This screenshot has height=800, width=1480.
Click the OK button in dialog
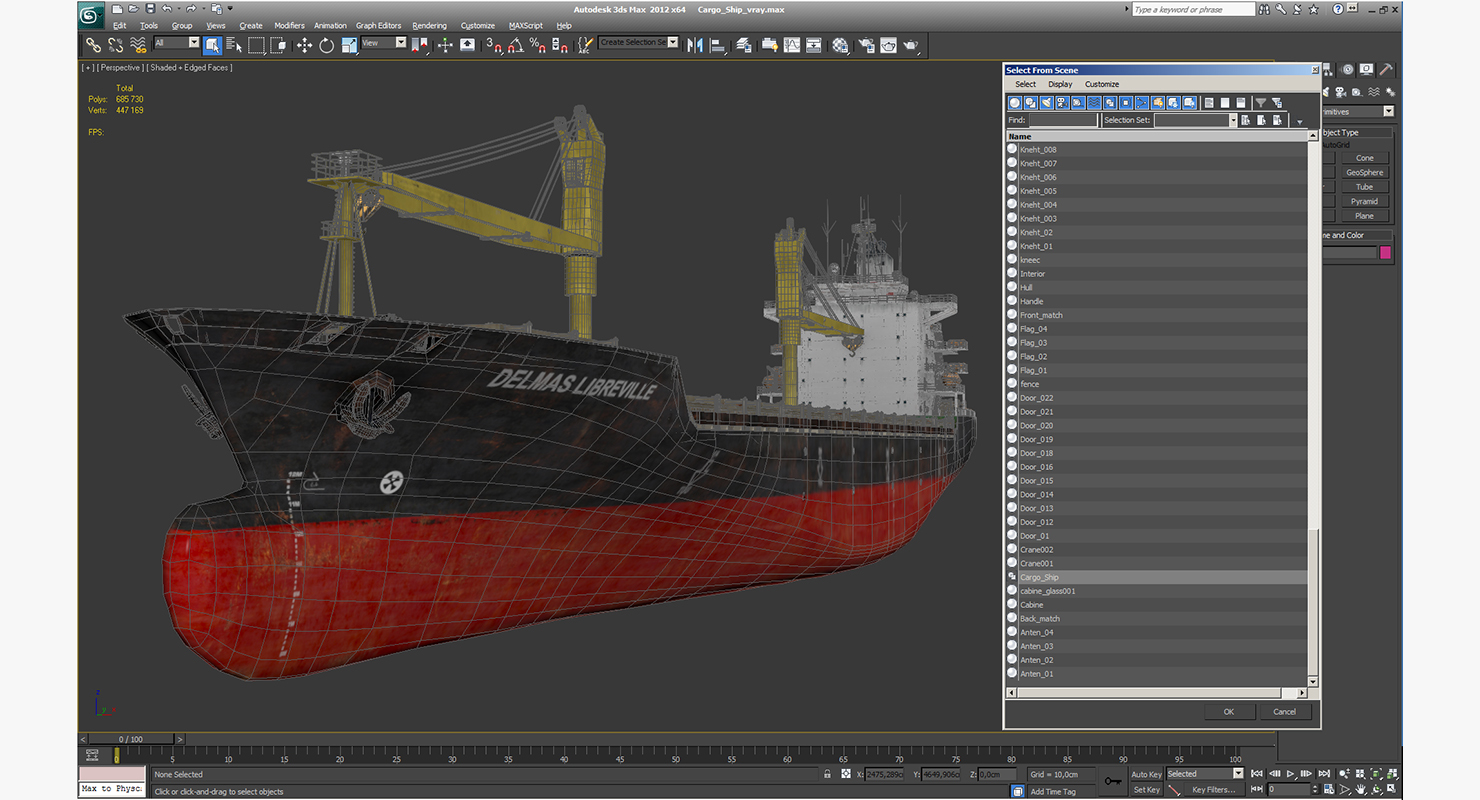click(x=1228, y=712)
